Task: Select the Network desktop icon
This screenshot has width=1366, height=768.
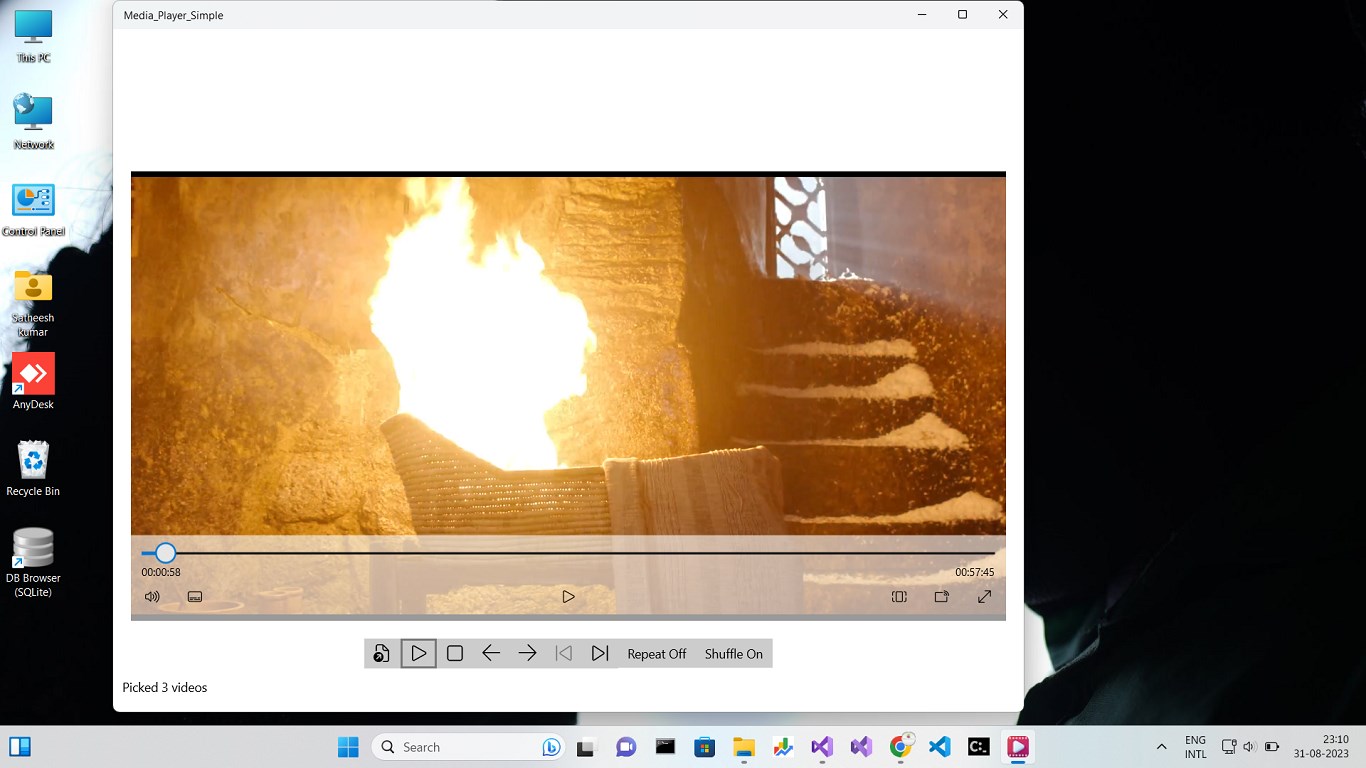Action: pos(33,122)
